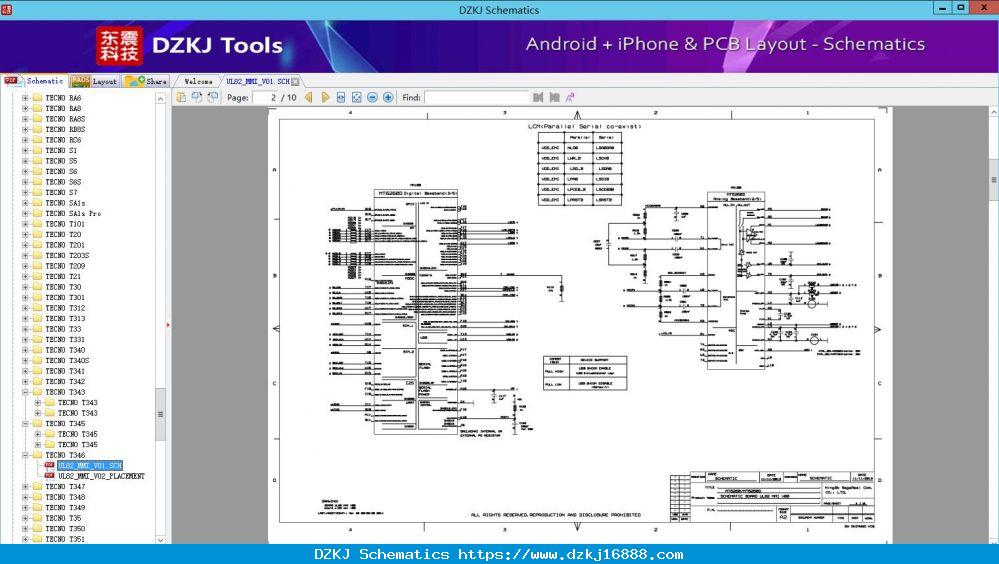The height and width of the screenshot is (564, 999).
Task: Expand the TECNO S7 folder
Action: [x=25, y=192]
